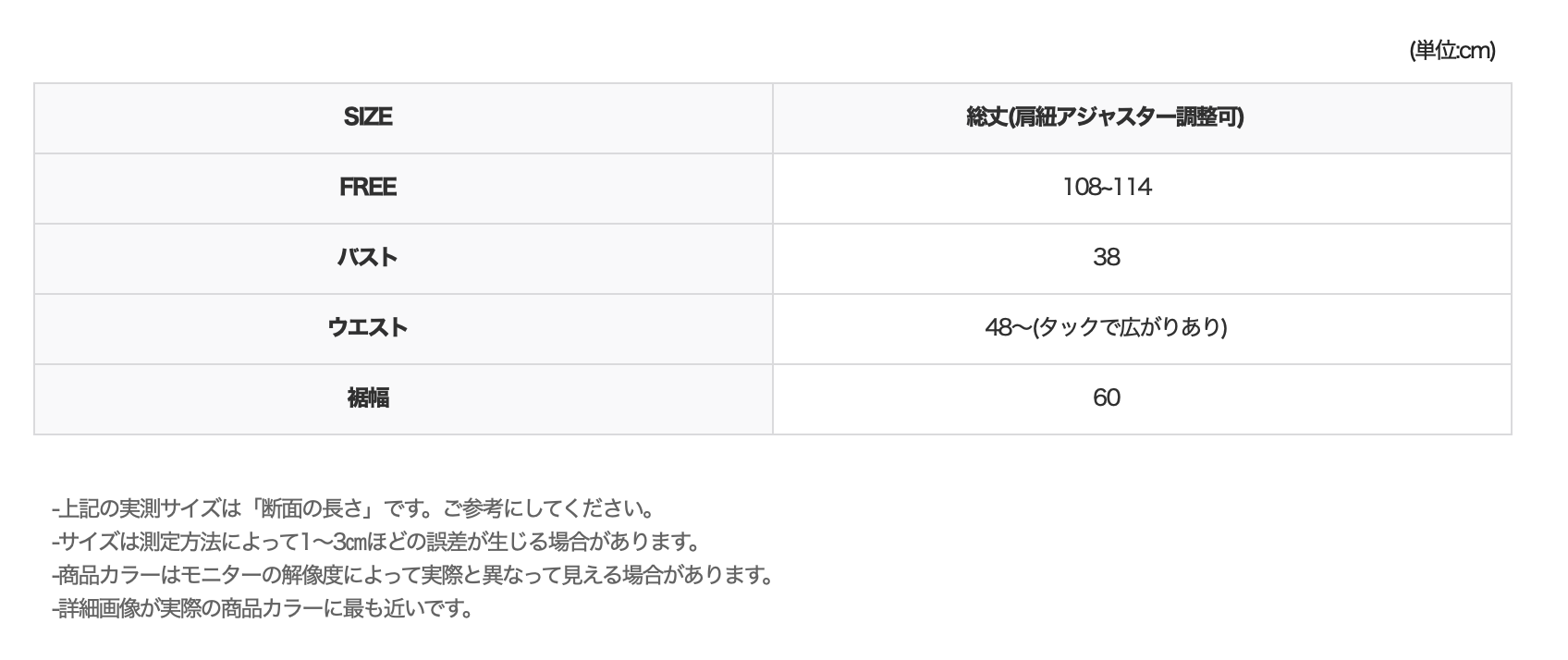Click the (単位:cm) unit label
This screenshot has width=1568, height=660.
point(1452,51)
